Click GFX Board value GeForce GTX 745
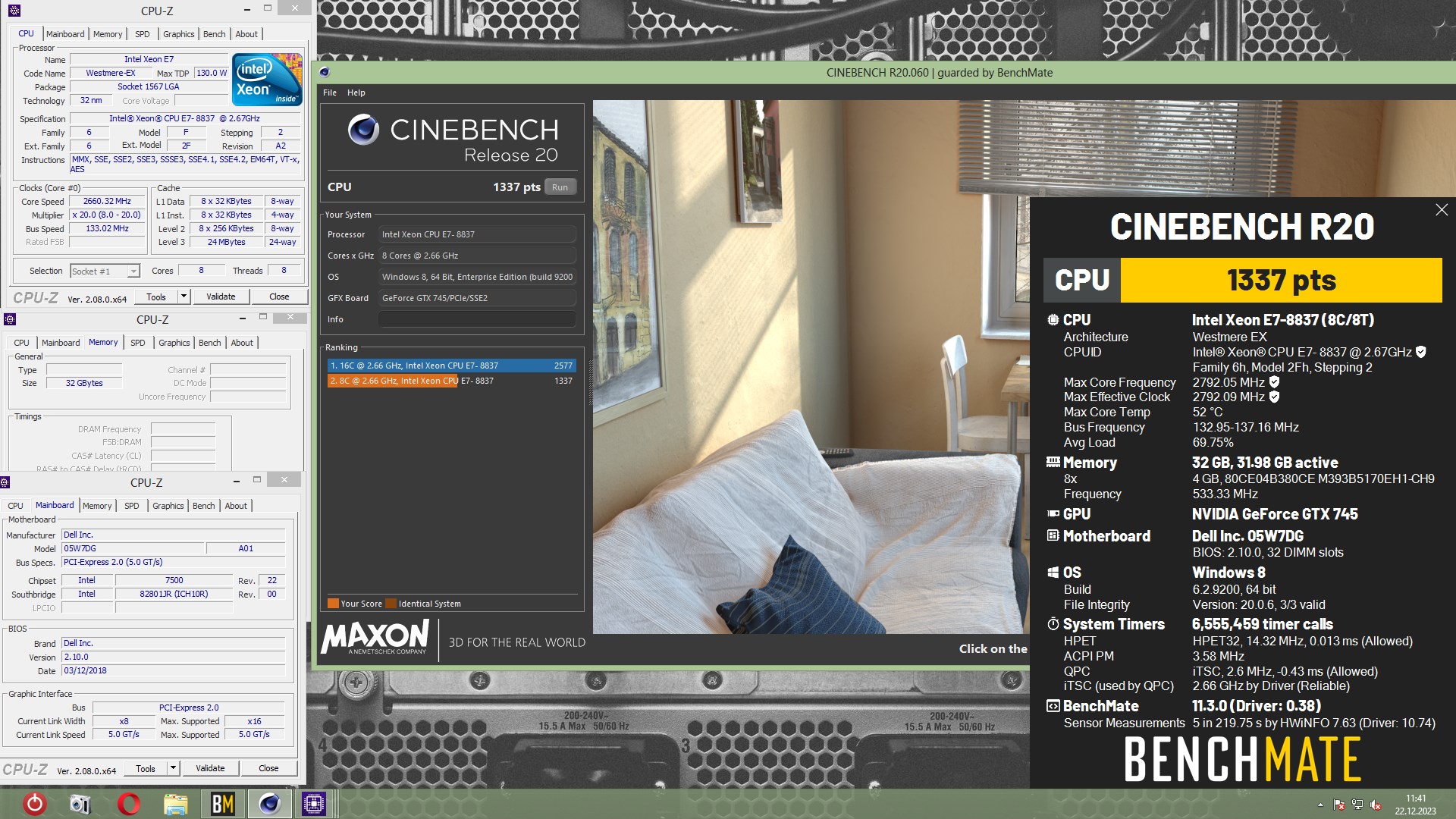Screen dimensions: 1456x819 [477, 298]
